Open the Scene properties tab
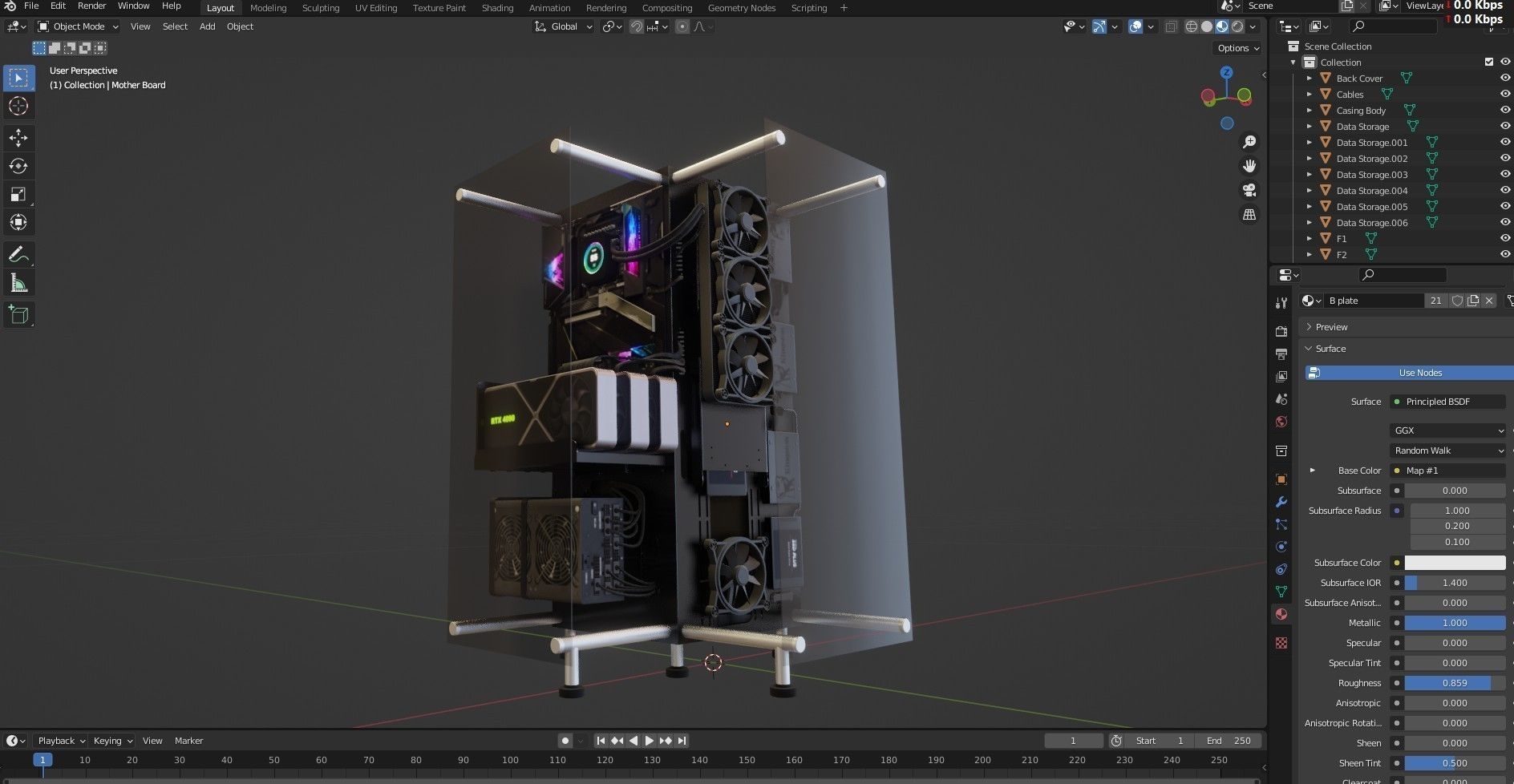This screenshot has width=1514, height=784. click(x=1281, y=398)
